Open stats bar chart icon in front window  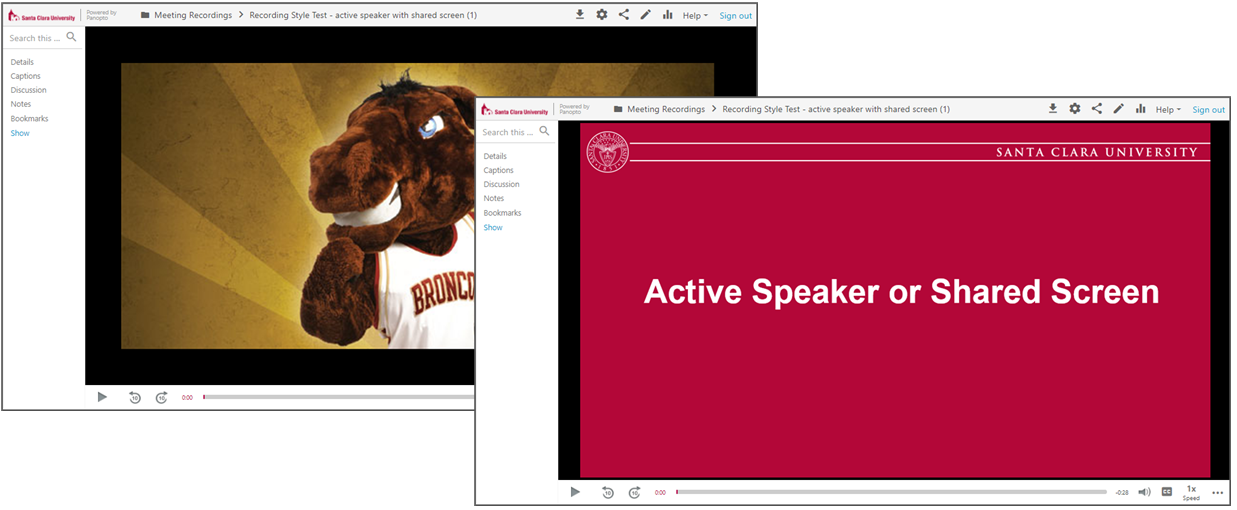[x=1140, y=109]
